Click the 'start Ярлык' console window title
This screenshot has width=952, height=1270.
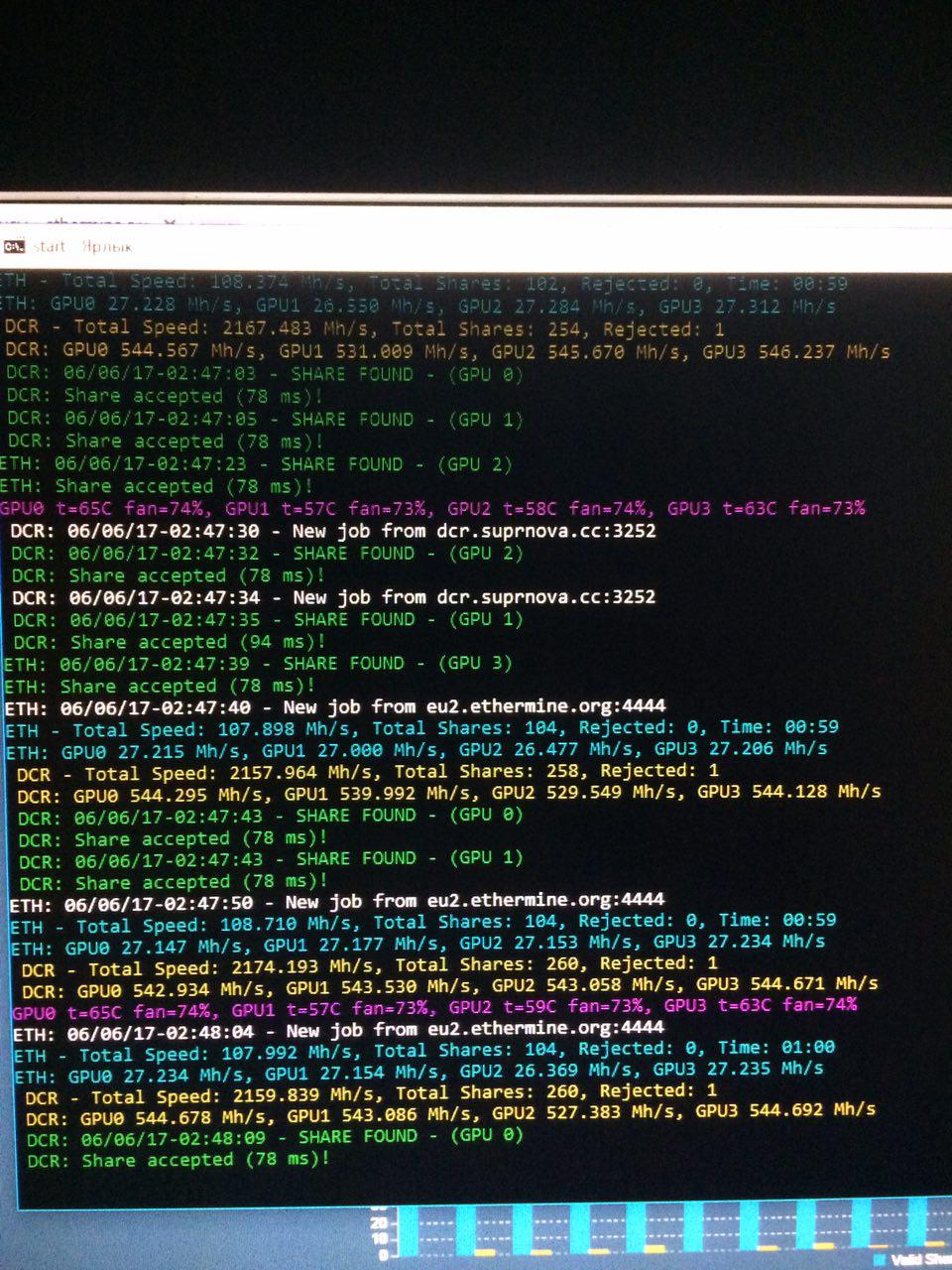[83, 247]
